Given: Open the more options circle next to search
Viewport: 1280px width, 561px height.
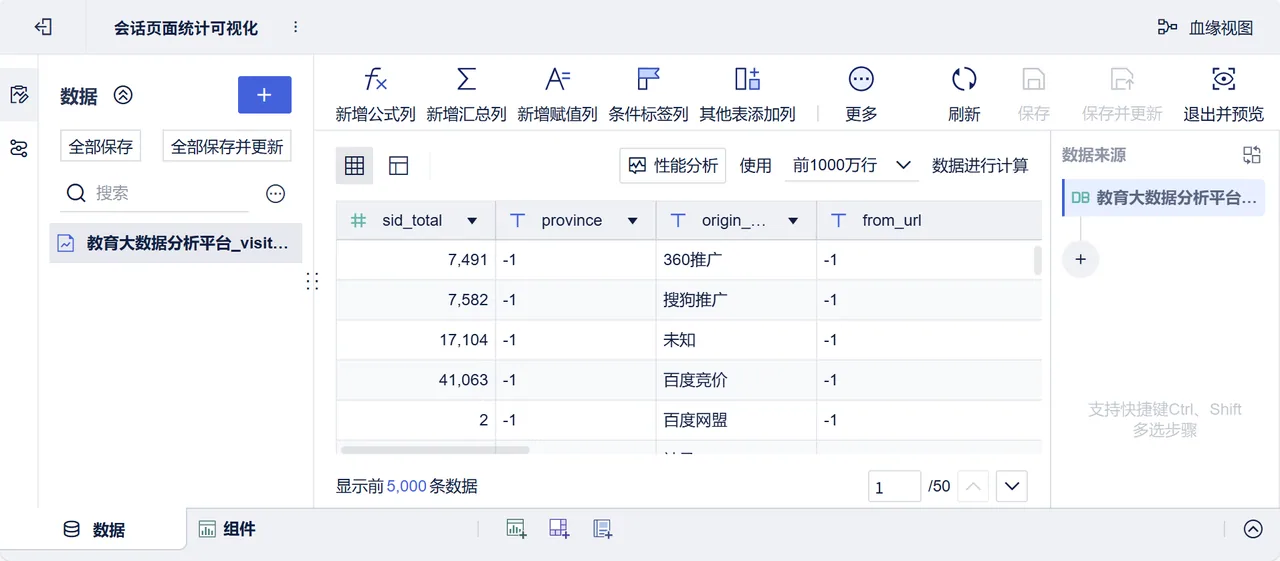Looking at the screenshot, I should pos(276,194).
